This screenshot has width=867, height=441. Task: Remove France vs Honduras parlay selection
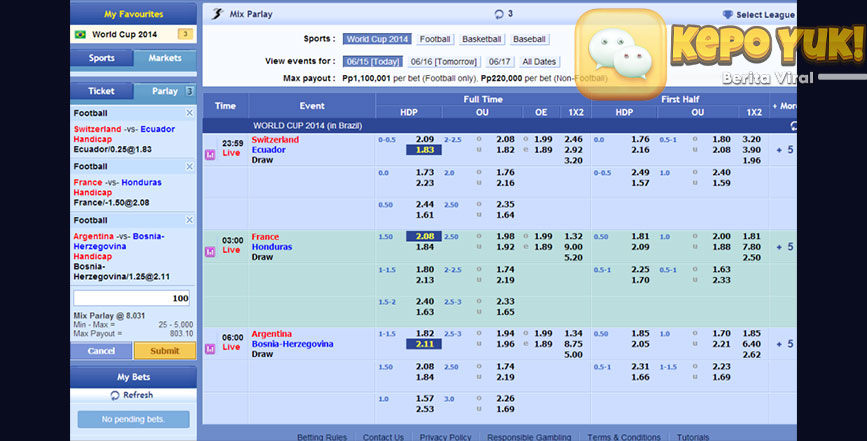pos(190,166)
